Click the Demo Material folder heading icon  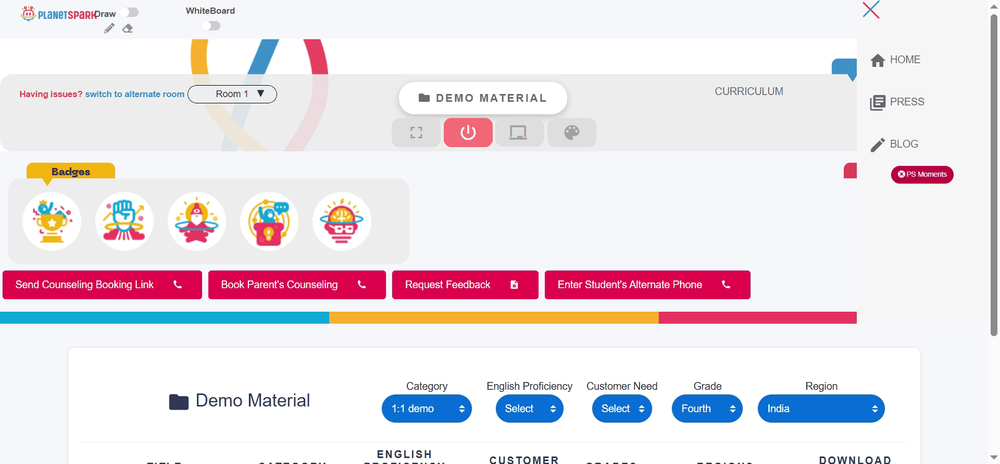(179, 402)
